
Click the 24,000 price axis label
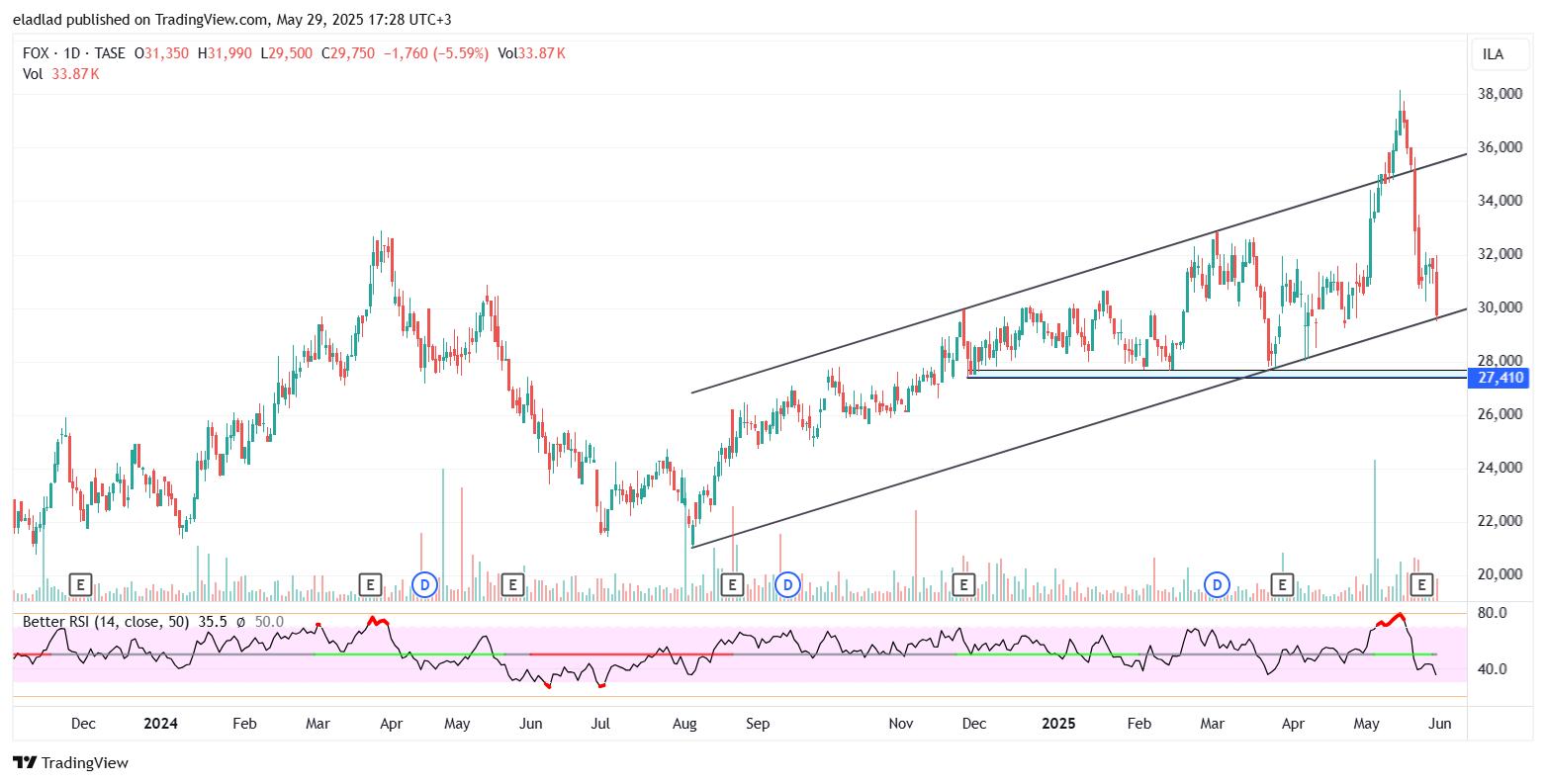click(x=1499, y=468)
